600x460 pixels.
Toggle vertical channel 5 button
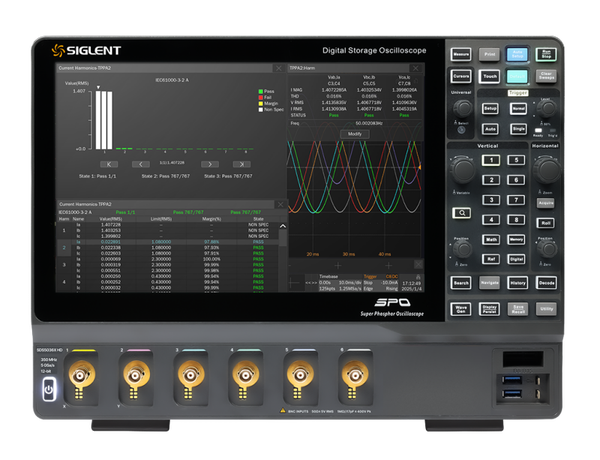[x=516, y=160]
